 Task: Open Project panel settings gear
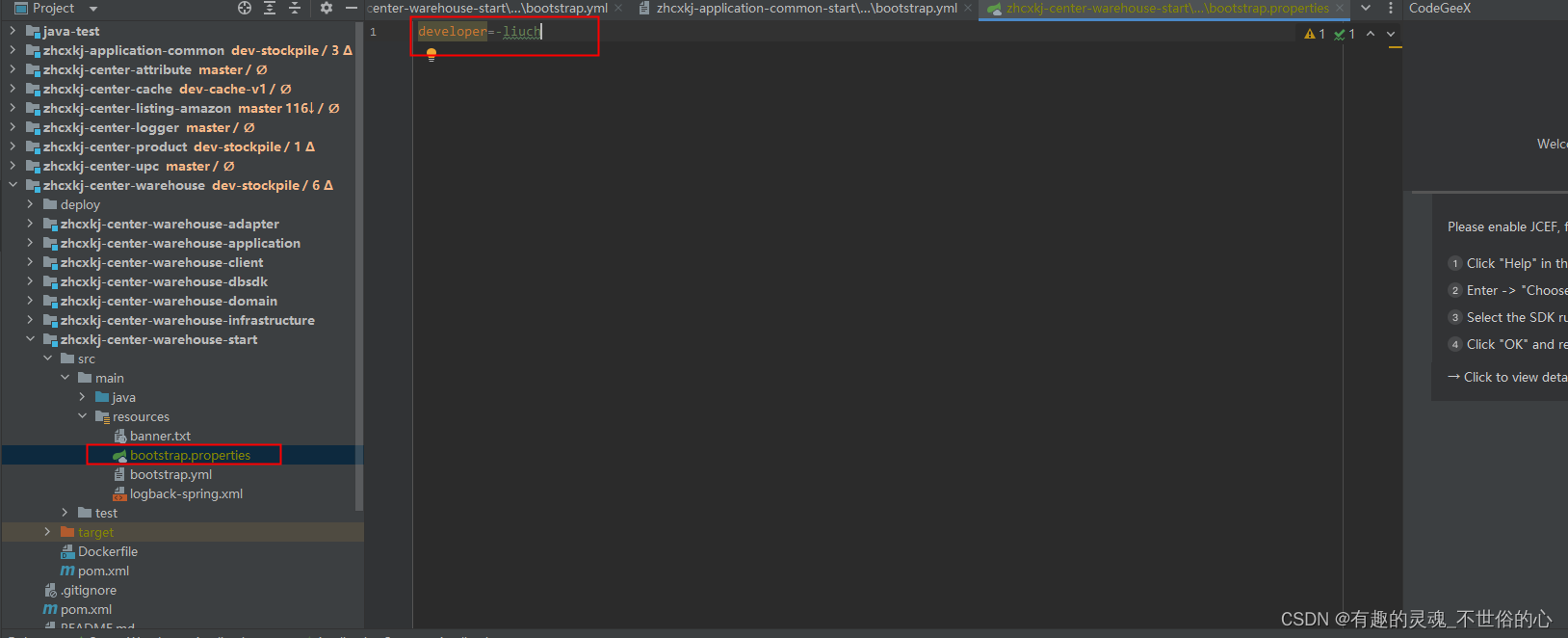(x=327, y=8)
